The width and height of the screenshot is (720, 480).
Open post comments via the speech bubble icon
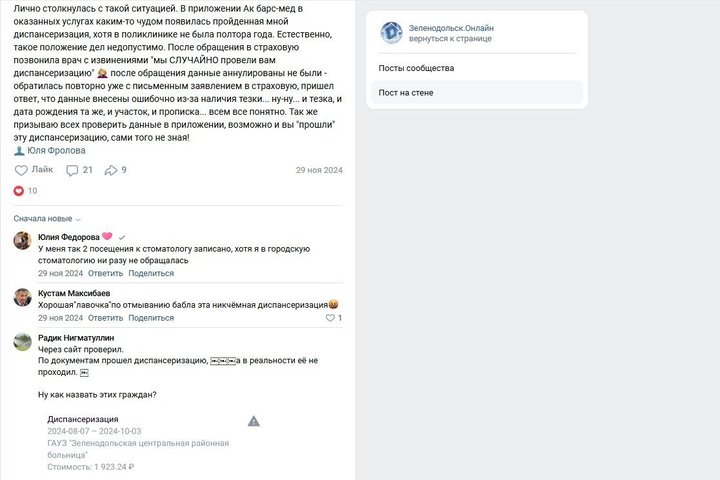tap(72, 170)
